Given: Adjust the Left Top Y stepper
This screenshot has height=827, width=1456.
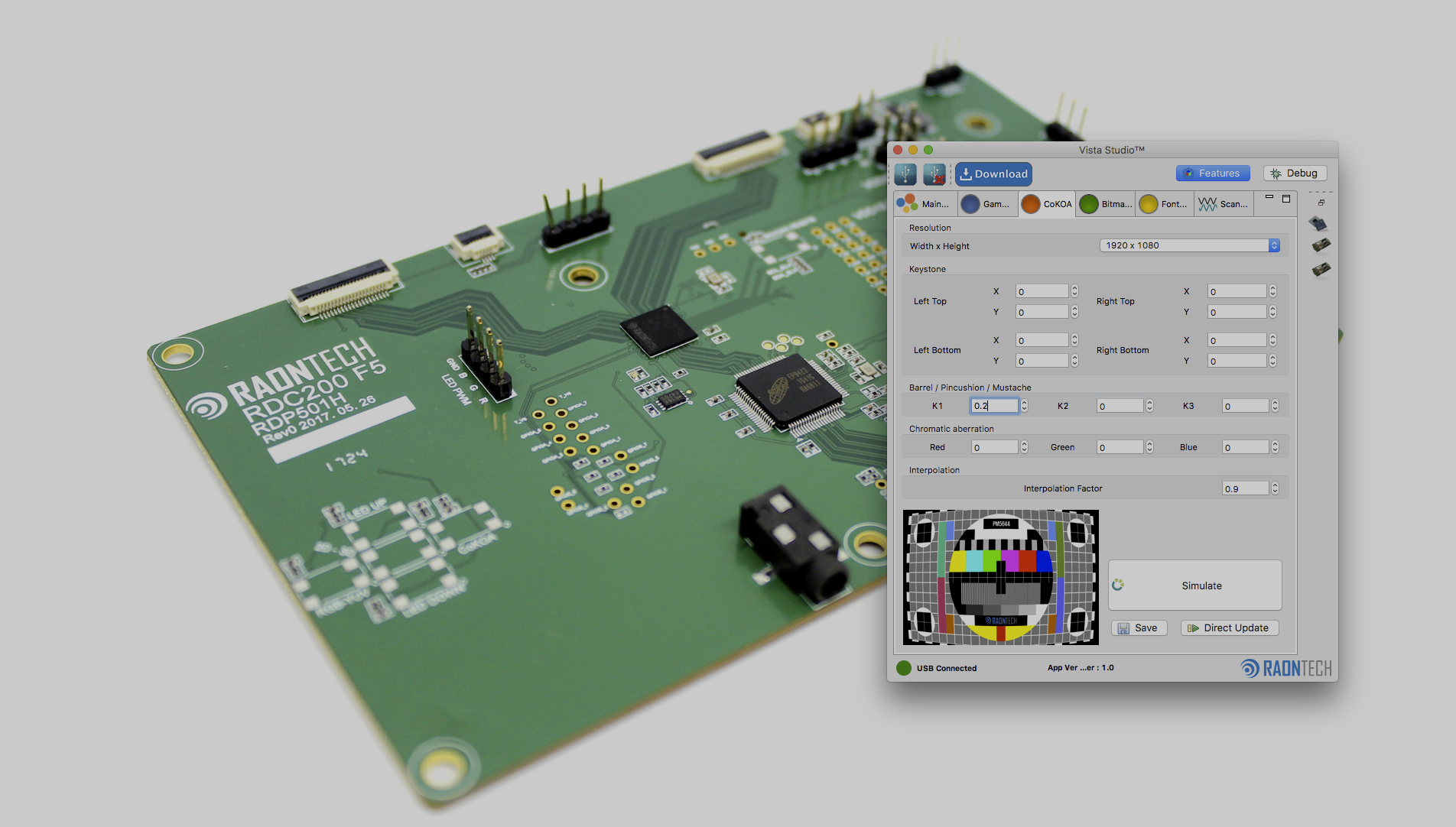Looking at the screenshot, I should pos(1074,312).
